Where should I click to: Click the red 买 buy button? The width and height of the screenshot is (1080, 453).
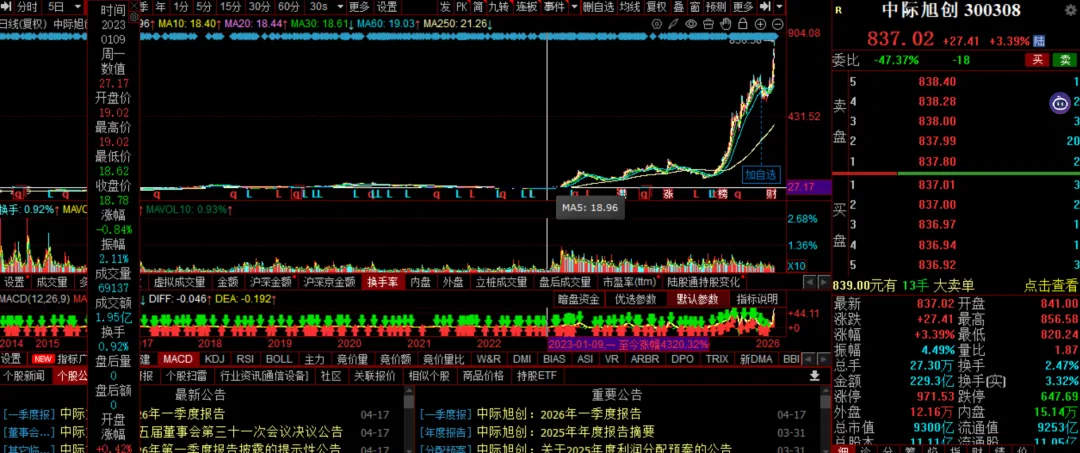click(1037, 60)
